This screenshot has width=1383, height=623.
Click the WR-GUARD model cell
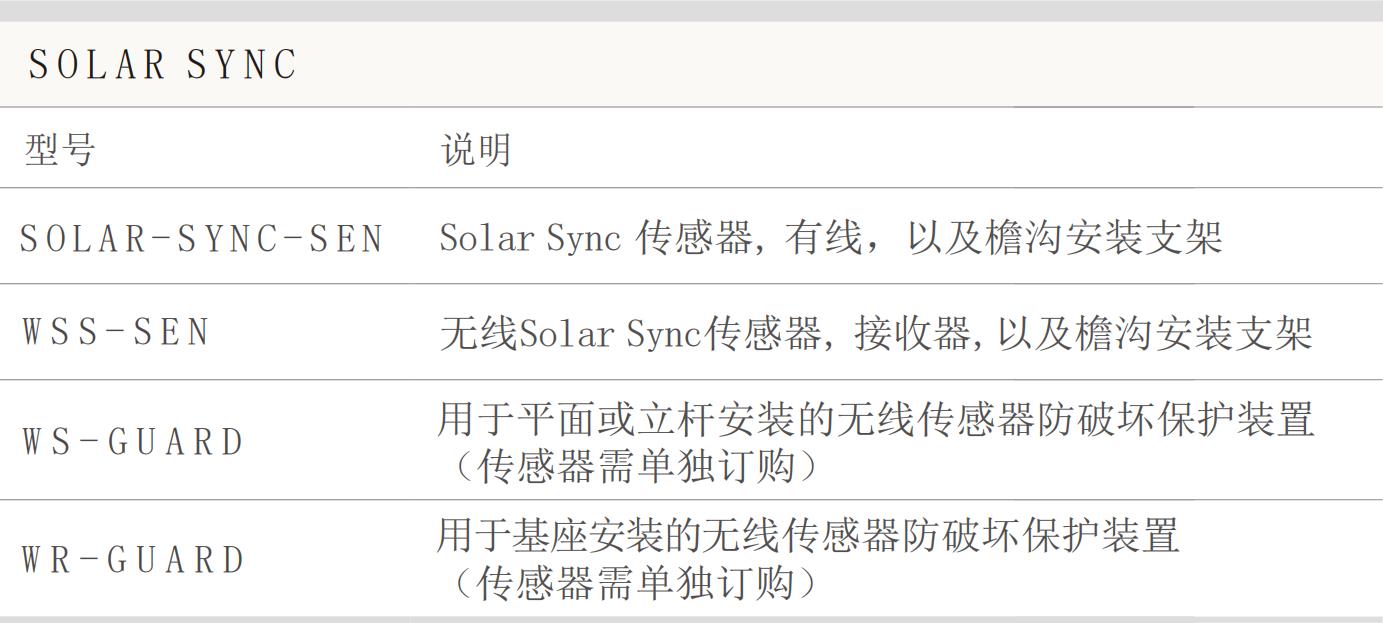pos(133,559)
